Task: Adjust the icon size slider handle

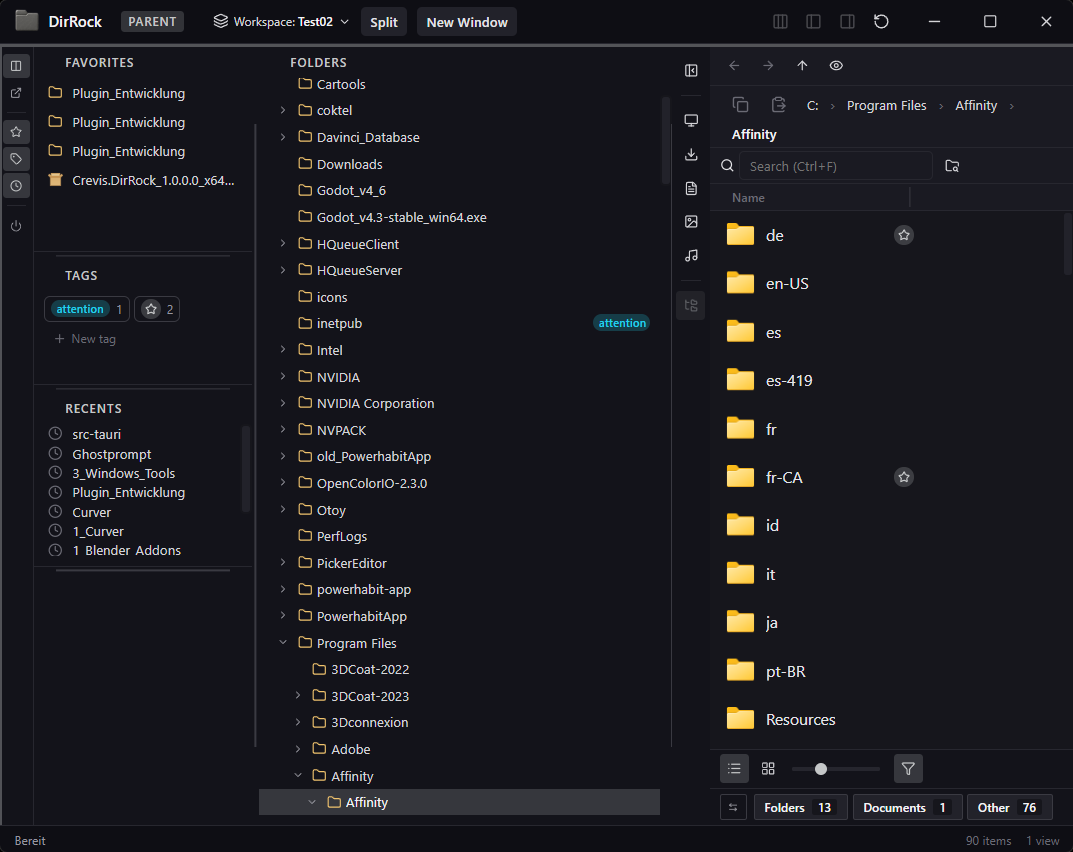Action: (x=821, y=769)
